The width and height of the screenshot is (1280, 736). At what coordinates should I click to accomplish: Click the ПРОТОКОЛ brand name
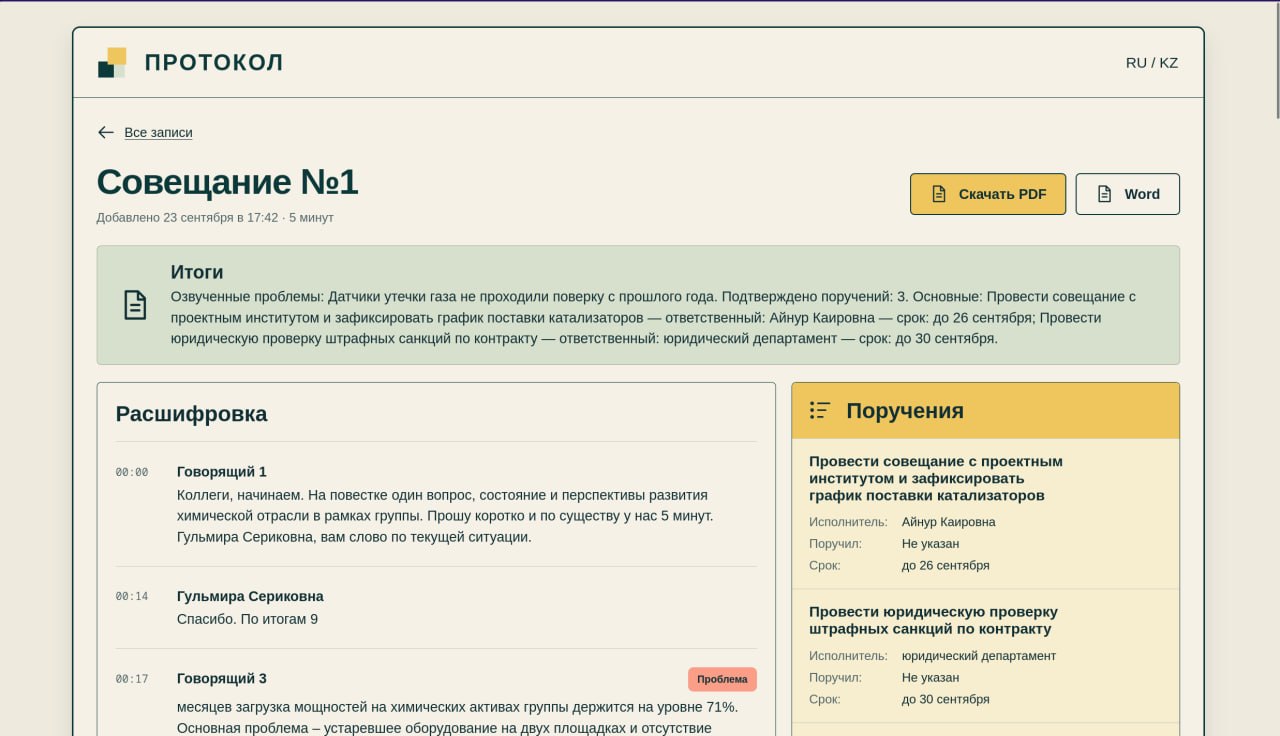tap(214, 62)
